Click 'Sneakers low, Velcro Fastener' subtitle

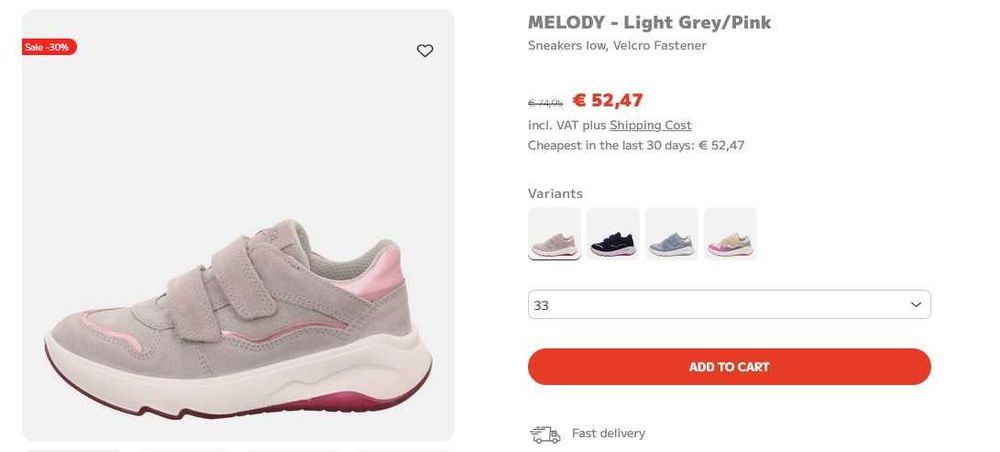[617, 46]
